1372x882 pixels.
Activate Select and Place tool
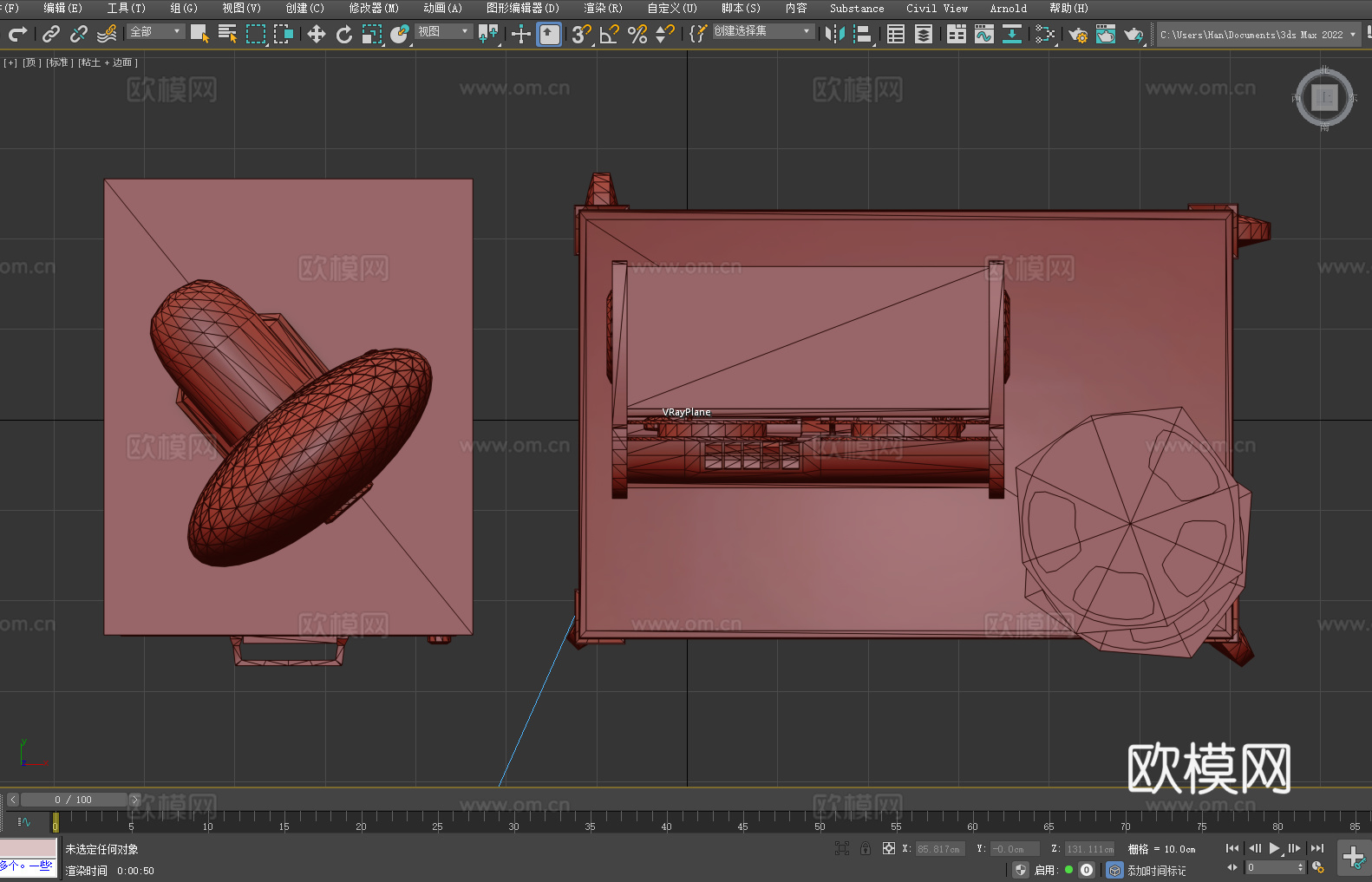(400, 34)
